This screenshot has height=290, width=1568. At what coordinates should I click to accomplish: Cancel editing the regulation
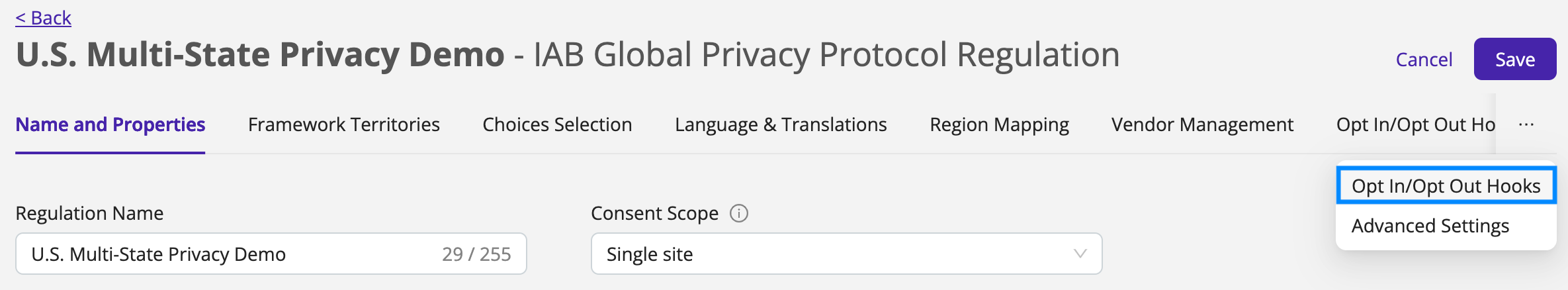pos(1424,60)
